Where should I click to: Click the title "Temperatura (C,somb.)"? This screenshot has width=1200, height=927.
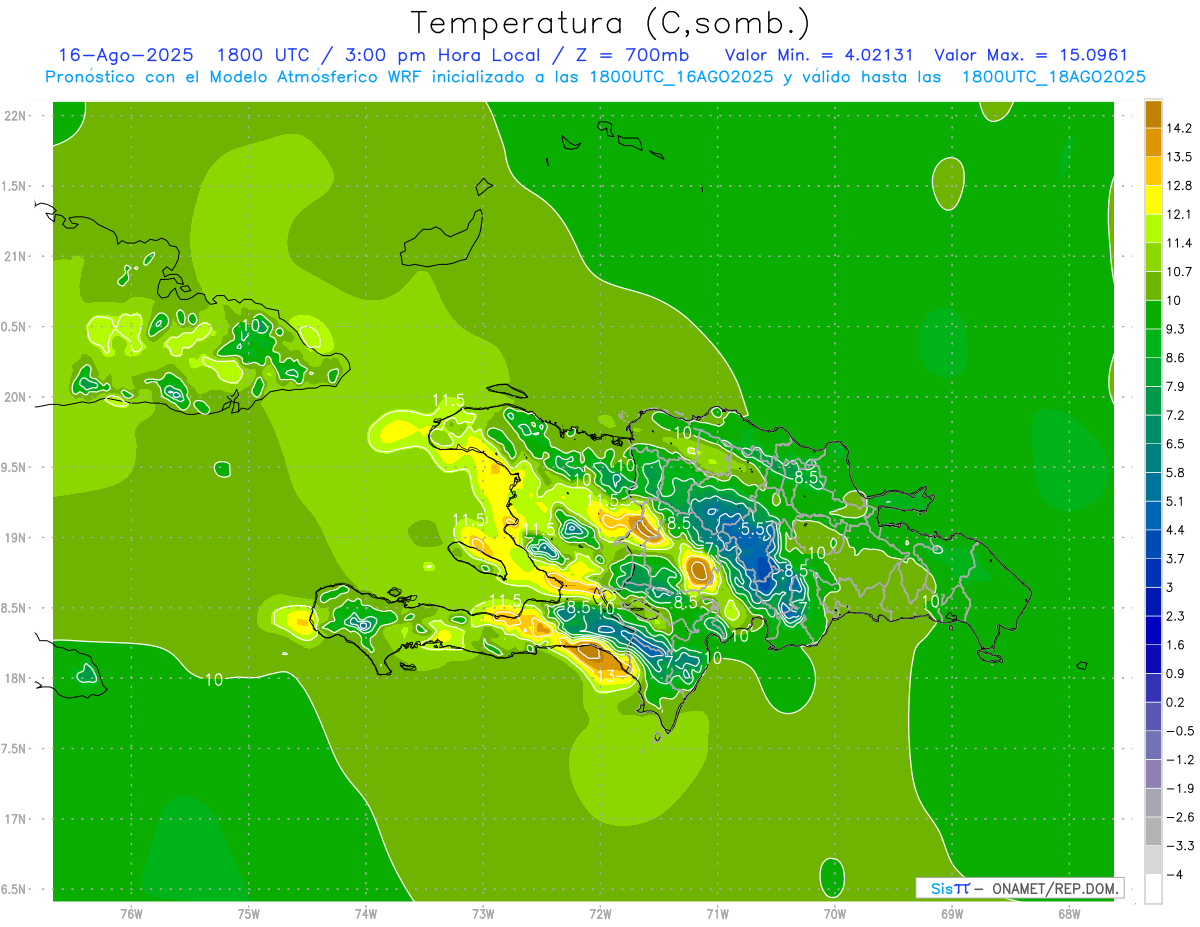[x=611, y=23]
